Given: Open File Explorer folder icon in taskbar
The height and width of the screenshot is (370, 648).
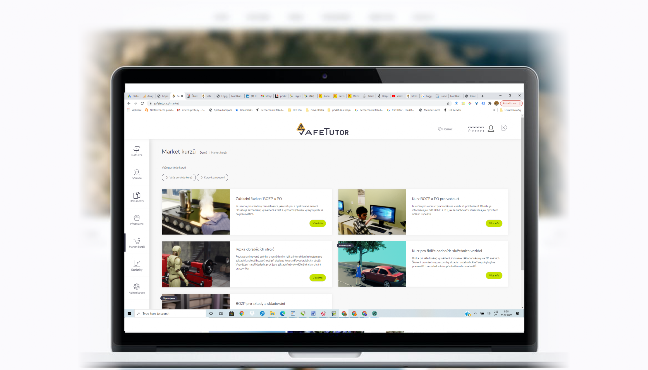Looking at the screenshot, I should click(x=272, y=314).
